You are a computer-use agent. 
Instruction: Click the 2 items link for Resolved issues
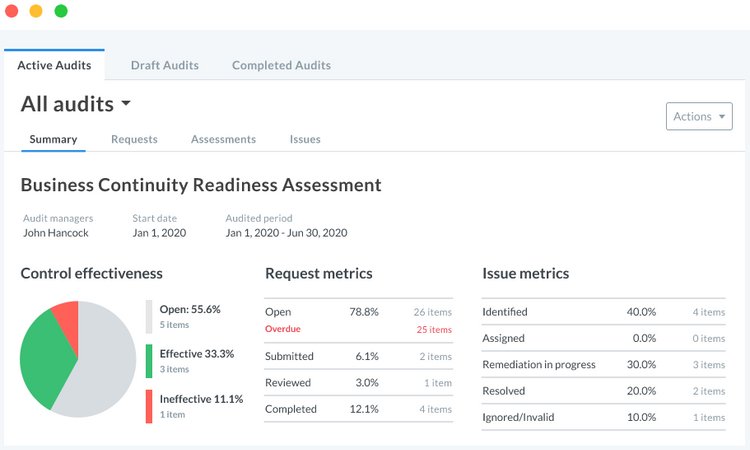click(709, 391)
